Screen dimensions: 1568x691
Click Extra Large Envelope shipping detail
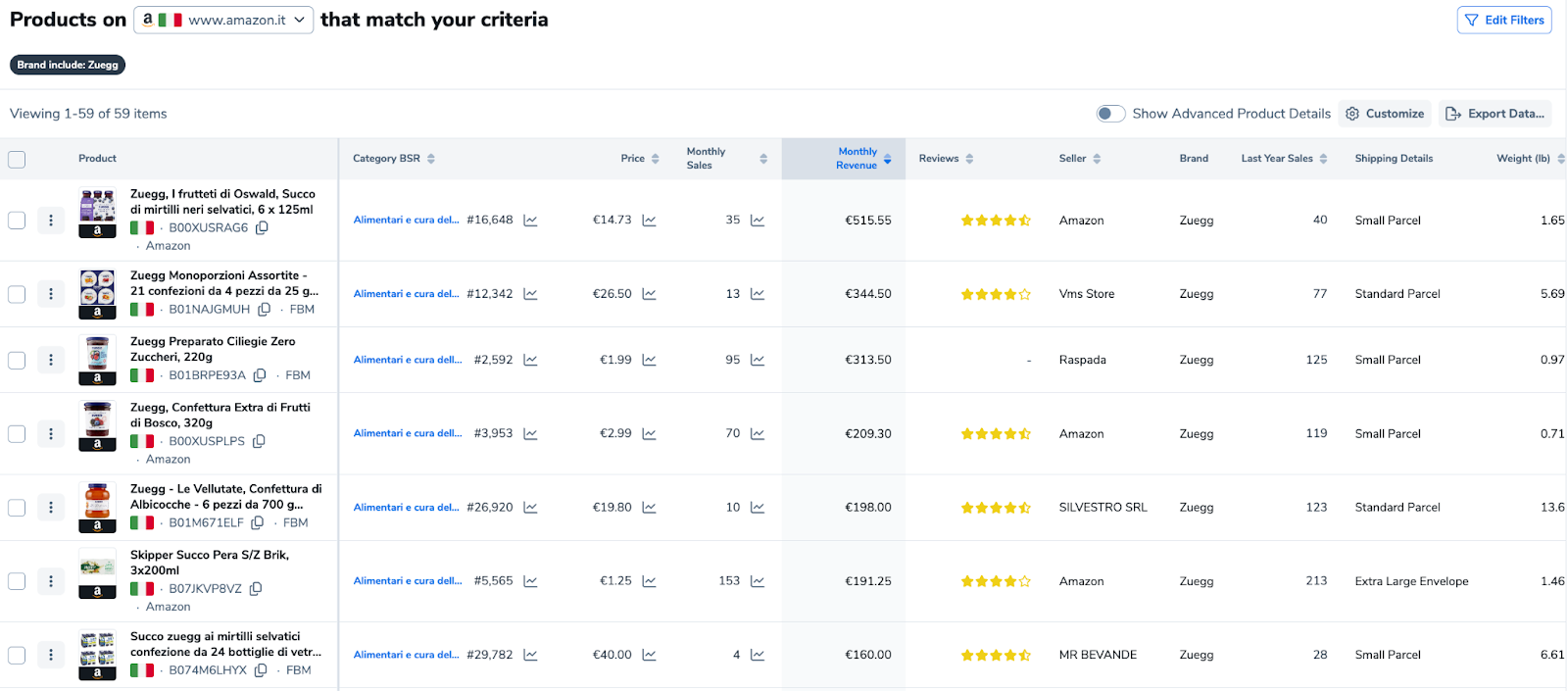pos(1411,581)
